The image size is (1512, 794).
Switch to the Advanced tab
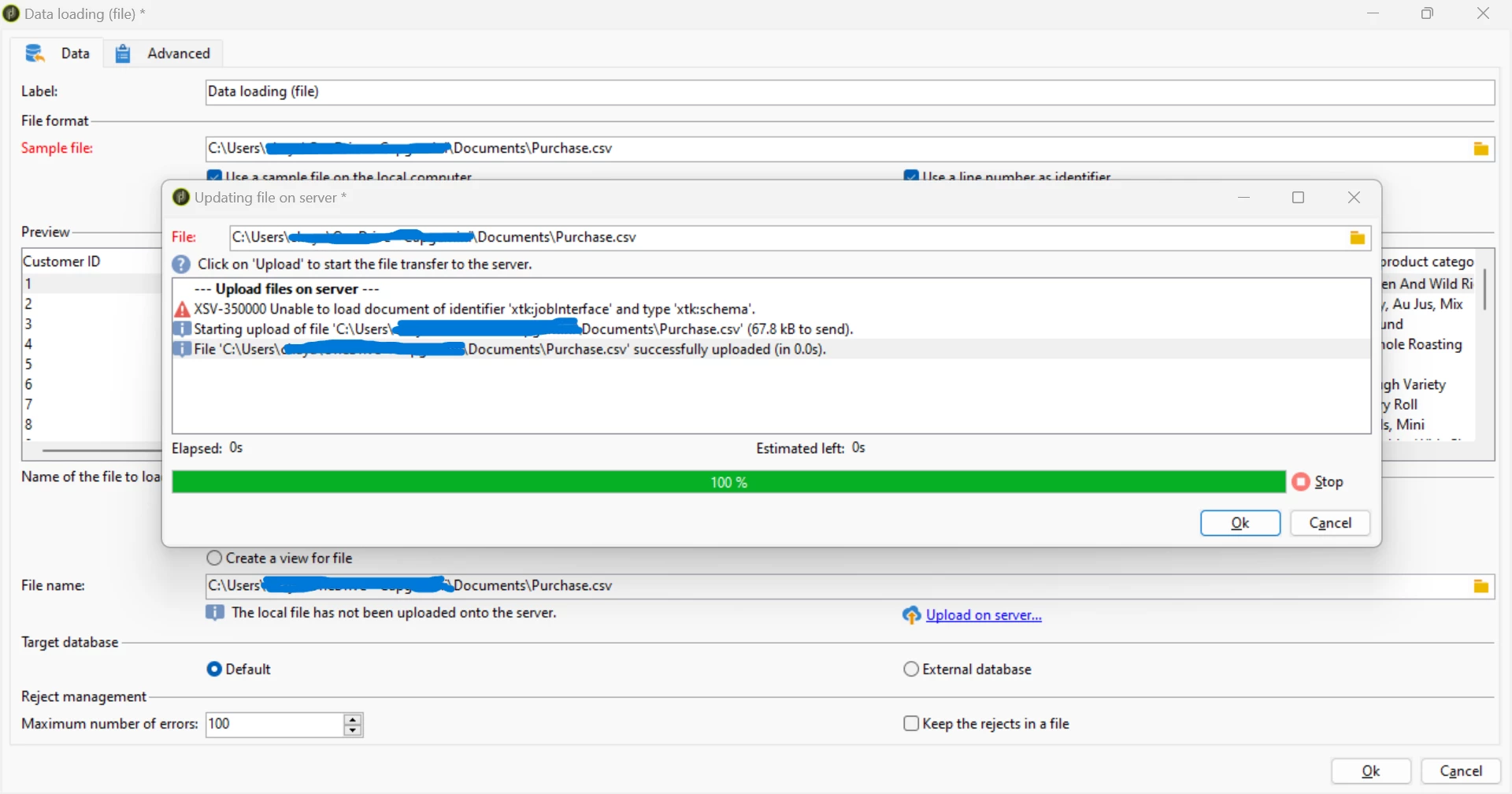pyautogui.click(x=163, y=54)
